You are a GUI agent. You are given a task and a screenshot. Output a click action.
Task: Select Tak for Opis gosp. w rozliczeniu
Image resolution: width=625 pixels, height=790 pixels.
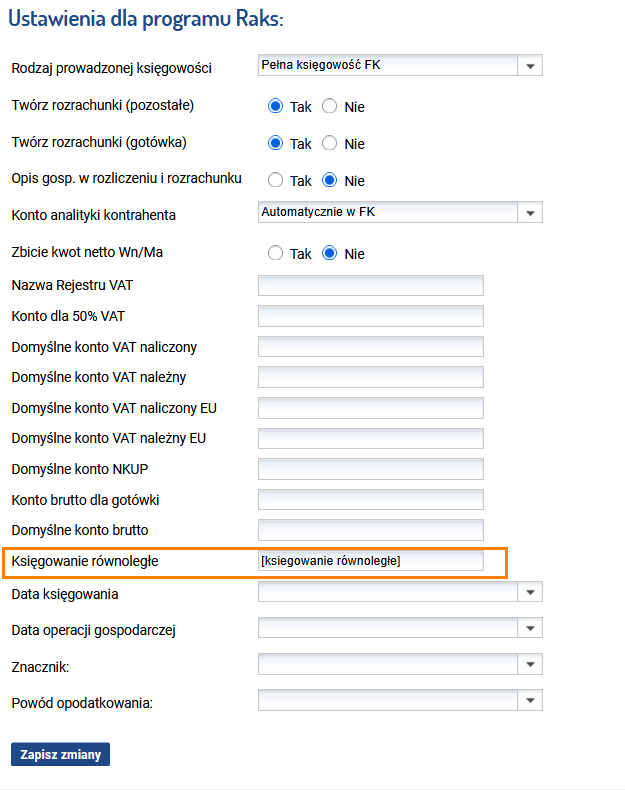pos(275,180)
